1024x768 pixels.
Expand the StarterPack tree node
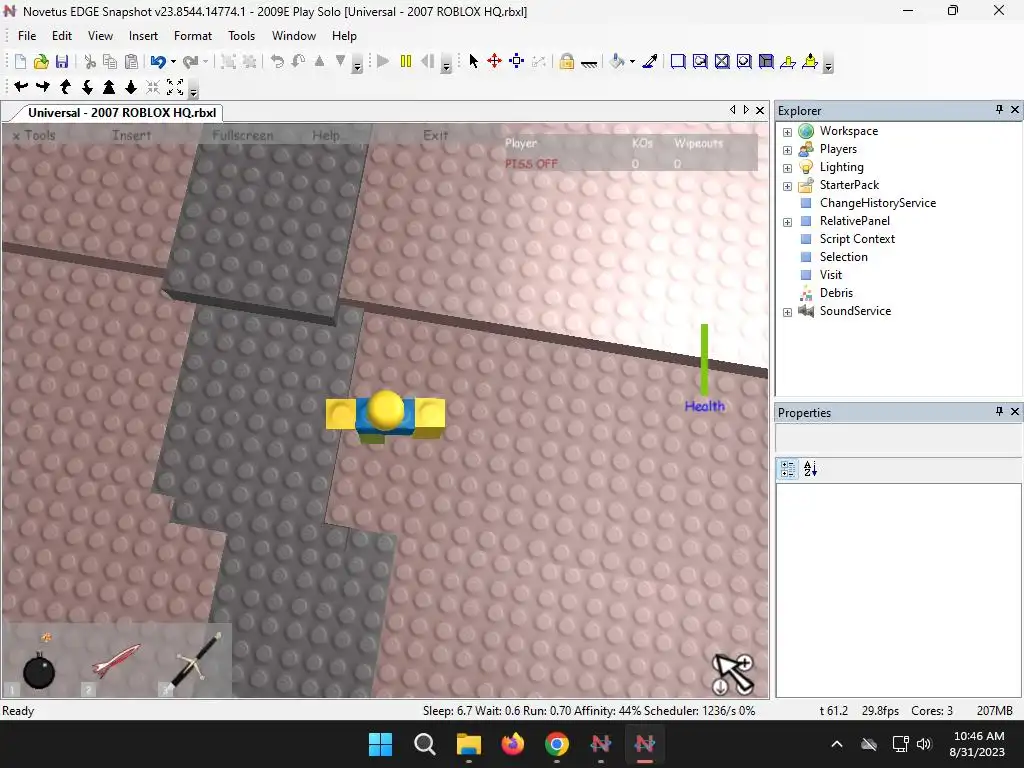coord(788,186)
